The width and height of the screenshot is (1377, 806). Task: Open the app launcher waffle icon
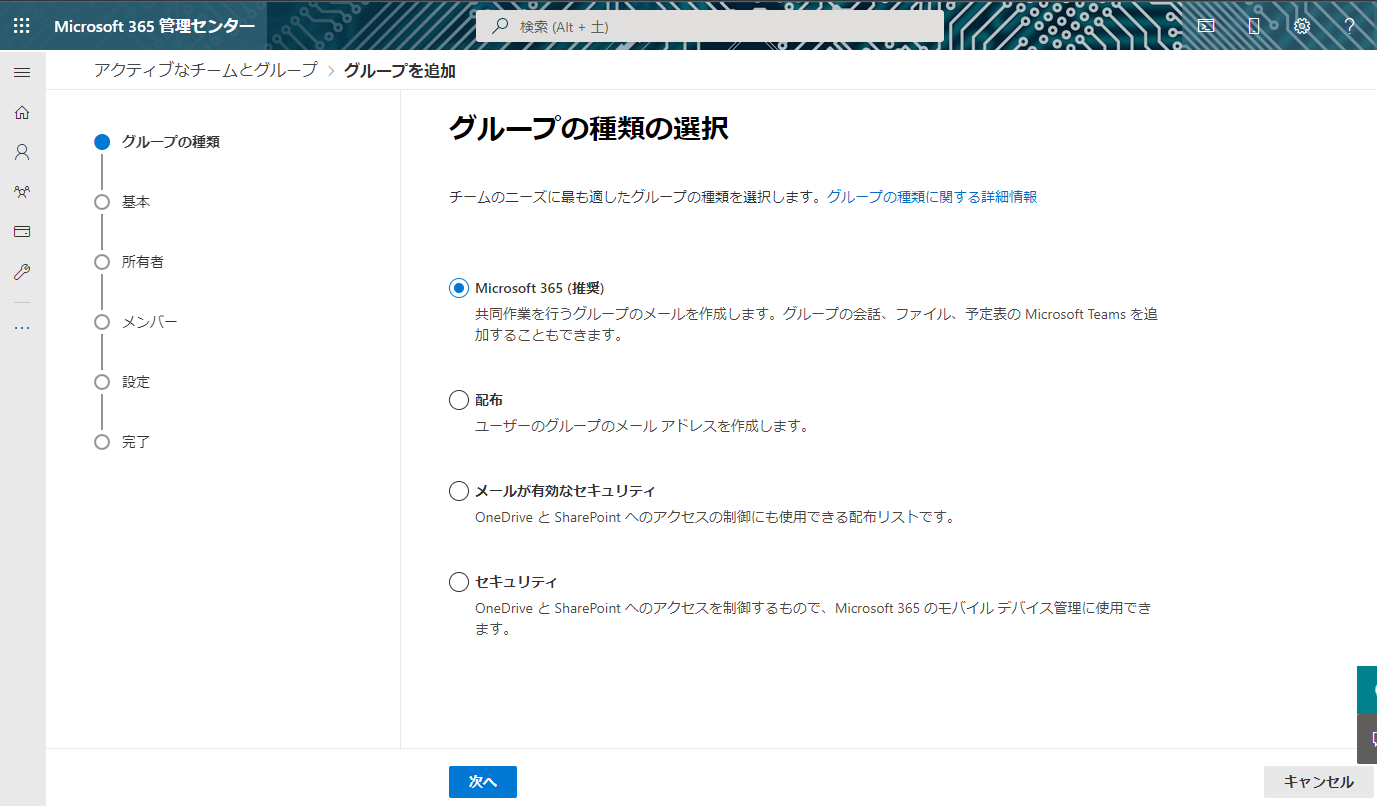22,26
